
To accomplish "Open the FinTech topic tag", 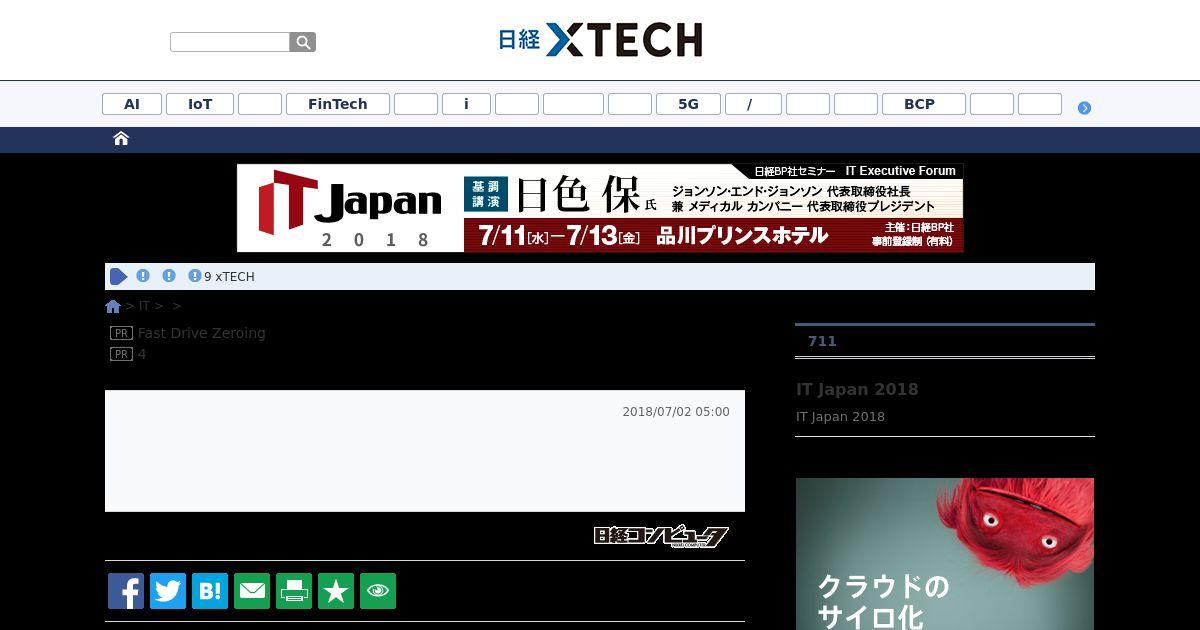I will point(338,104).
